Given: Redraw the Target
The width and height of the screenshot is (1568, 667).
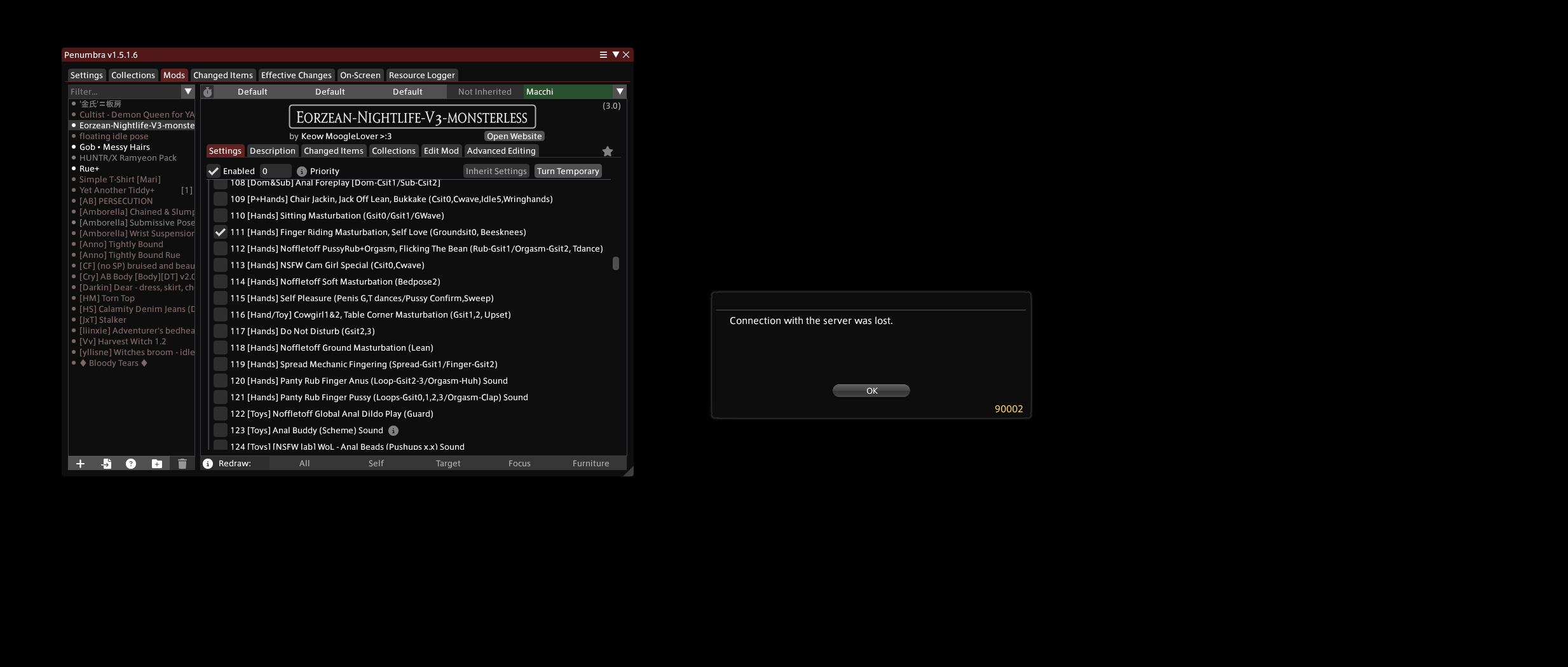Looking at the screenshot, I should pyautogui.click(x=448, y=464).
